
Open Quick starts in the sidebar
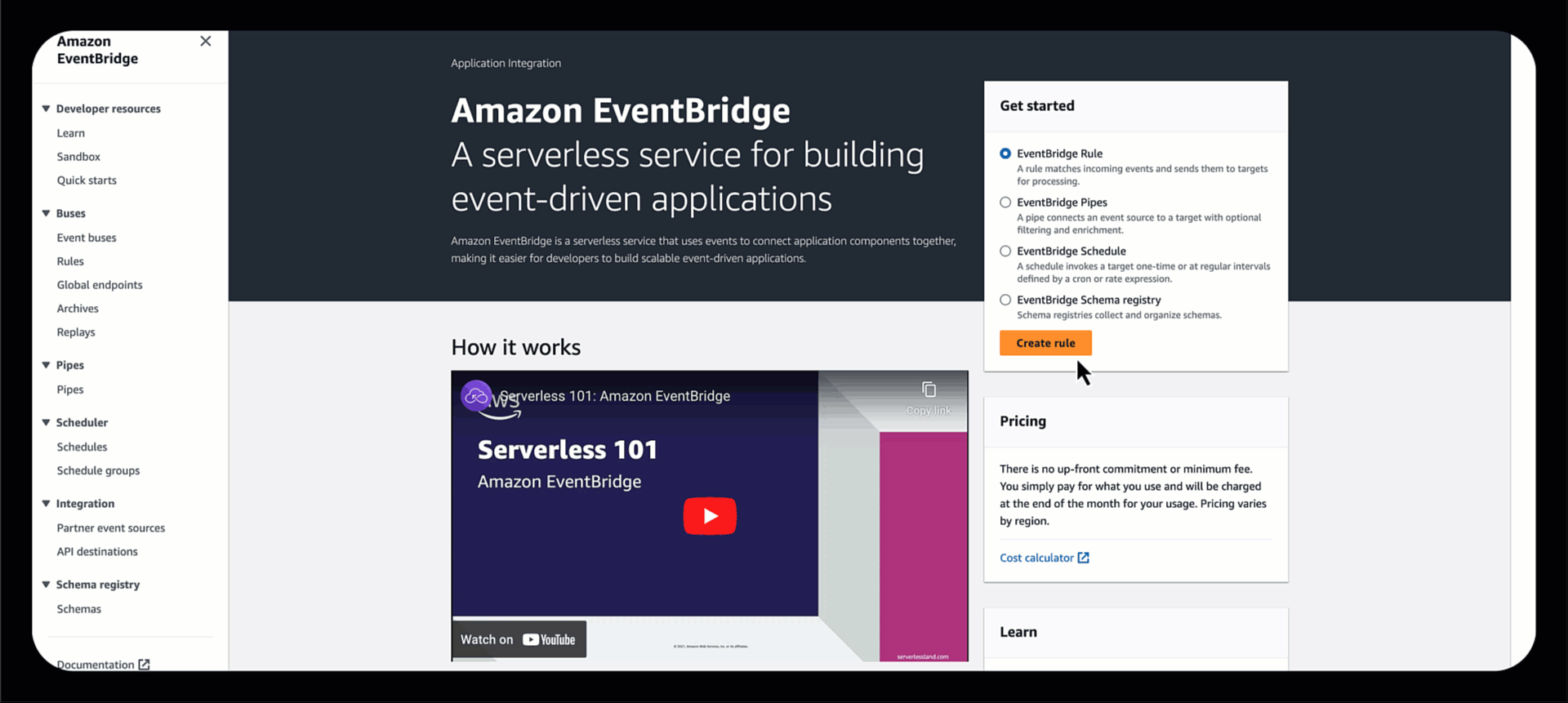(x=87, y=180)
